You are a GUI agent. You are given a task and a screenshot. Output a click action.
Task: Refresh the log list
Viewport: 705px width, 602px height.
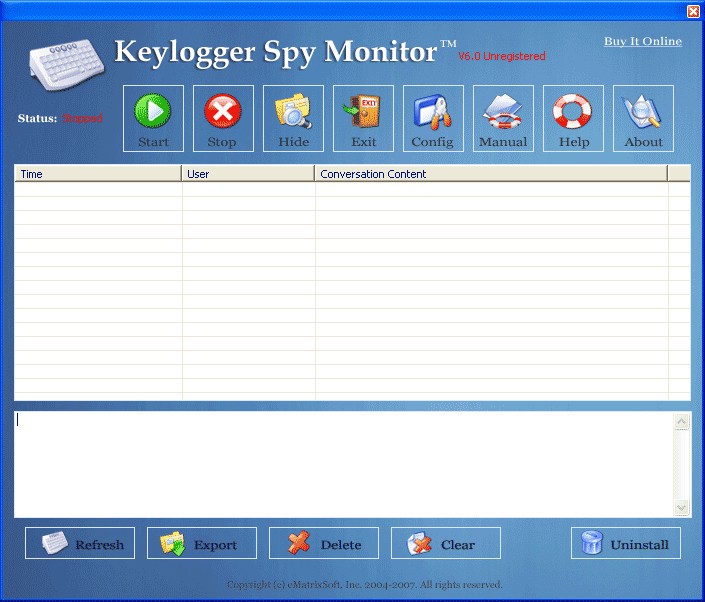(80, 543)
